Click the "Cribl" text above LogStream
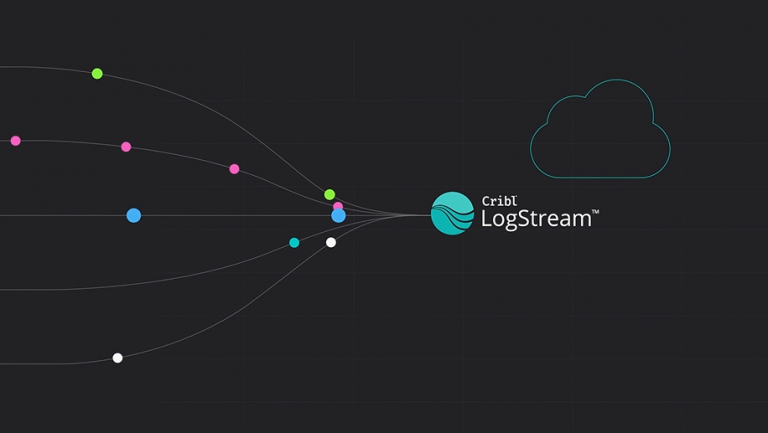The image size is (768, 433). (499, 201)
